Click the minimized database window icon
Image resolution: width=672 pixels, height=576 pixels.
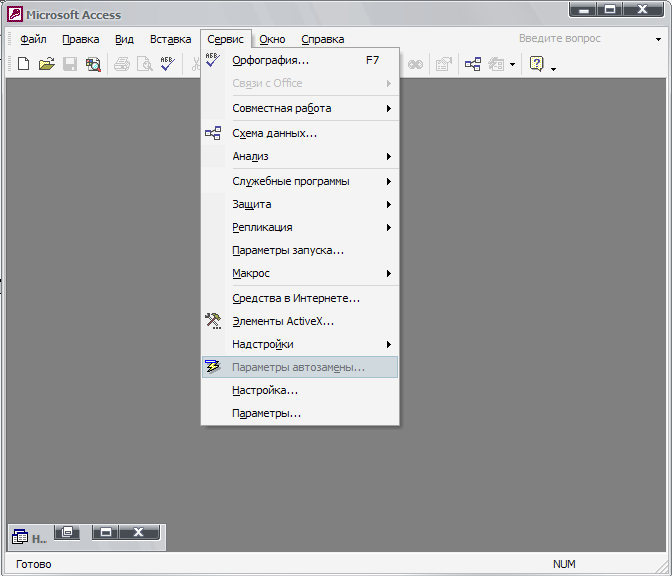point(20,537)
